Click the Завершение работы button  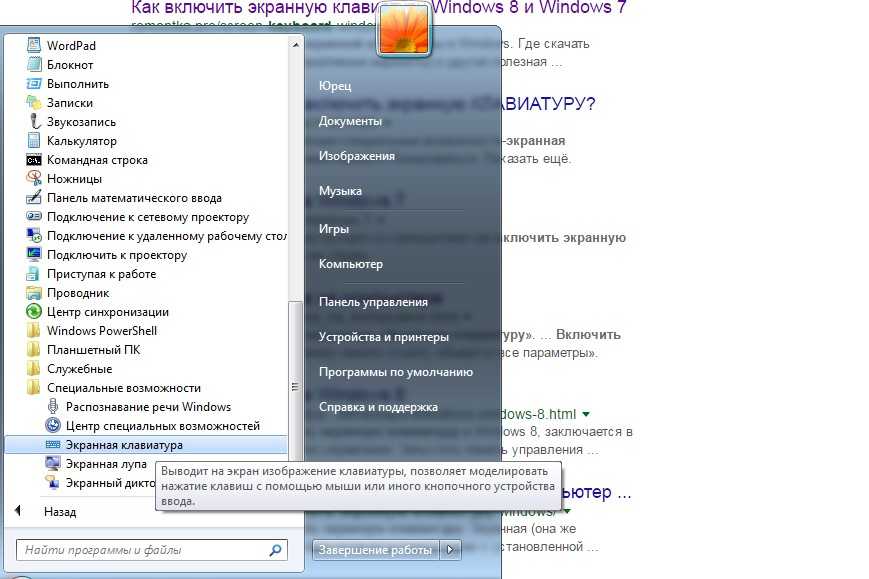pos(376,550)
